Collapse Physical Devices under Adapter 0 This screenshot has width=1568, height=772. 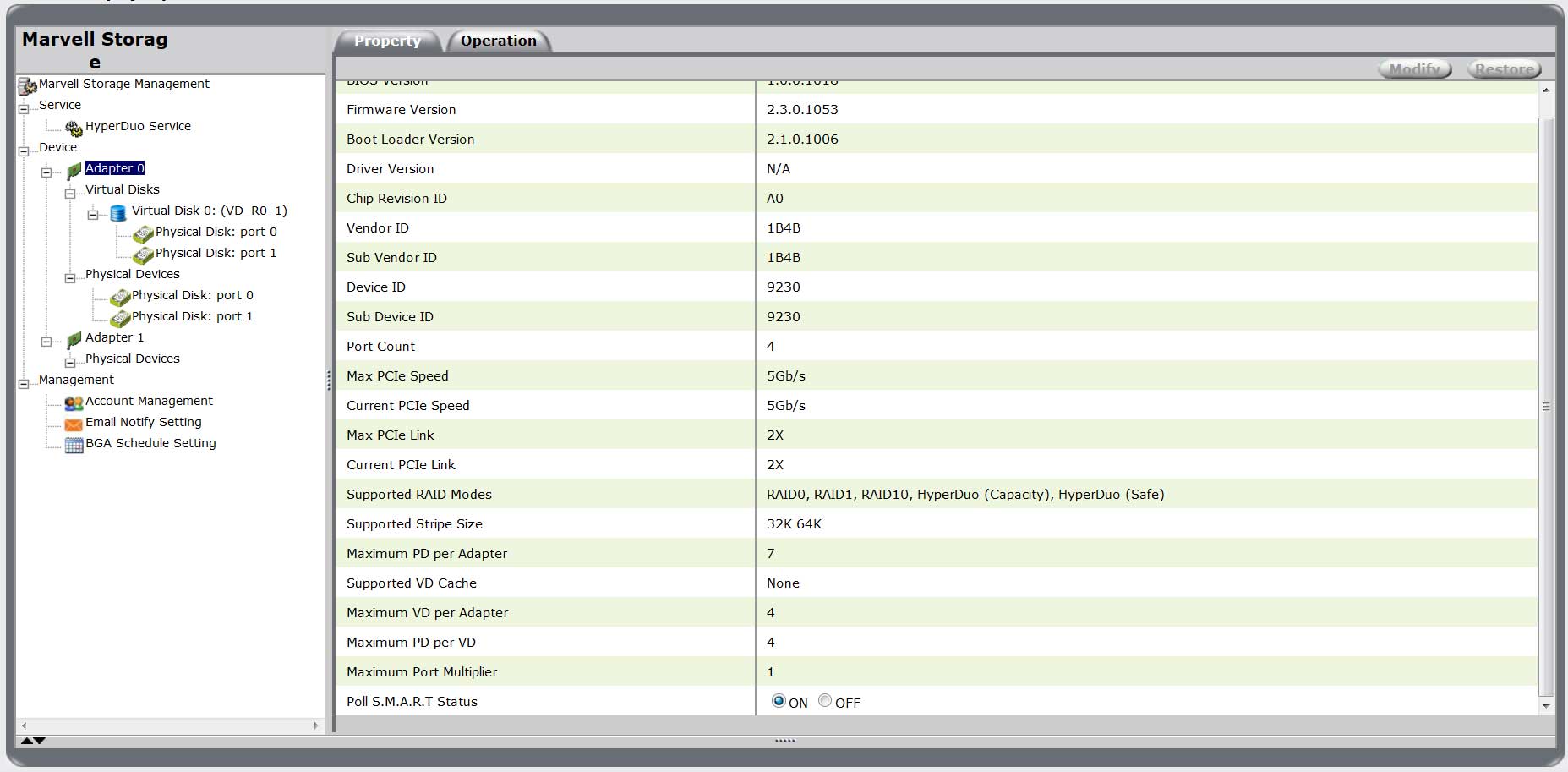click(70, 278)
